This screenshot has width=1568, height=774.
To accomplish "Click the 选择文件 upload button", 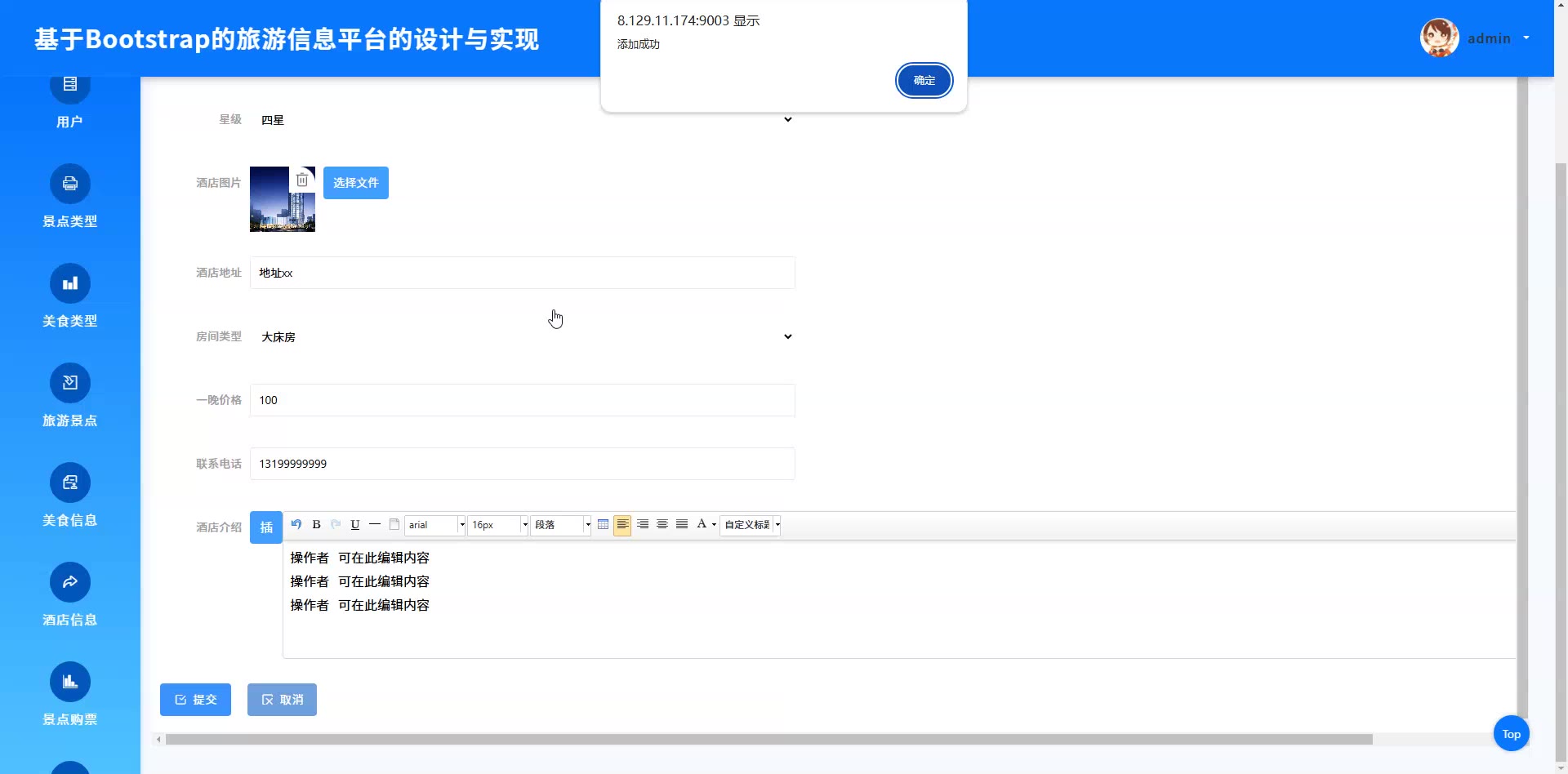I will point(356,183).
